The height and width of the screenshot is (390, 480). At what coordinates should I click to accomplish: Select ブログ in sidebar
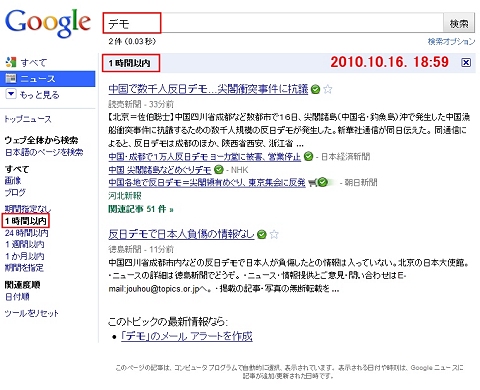click(x=15, y=192)
